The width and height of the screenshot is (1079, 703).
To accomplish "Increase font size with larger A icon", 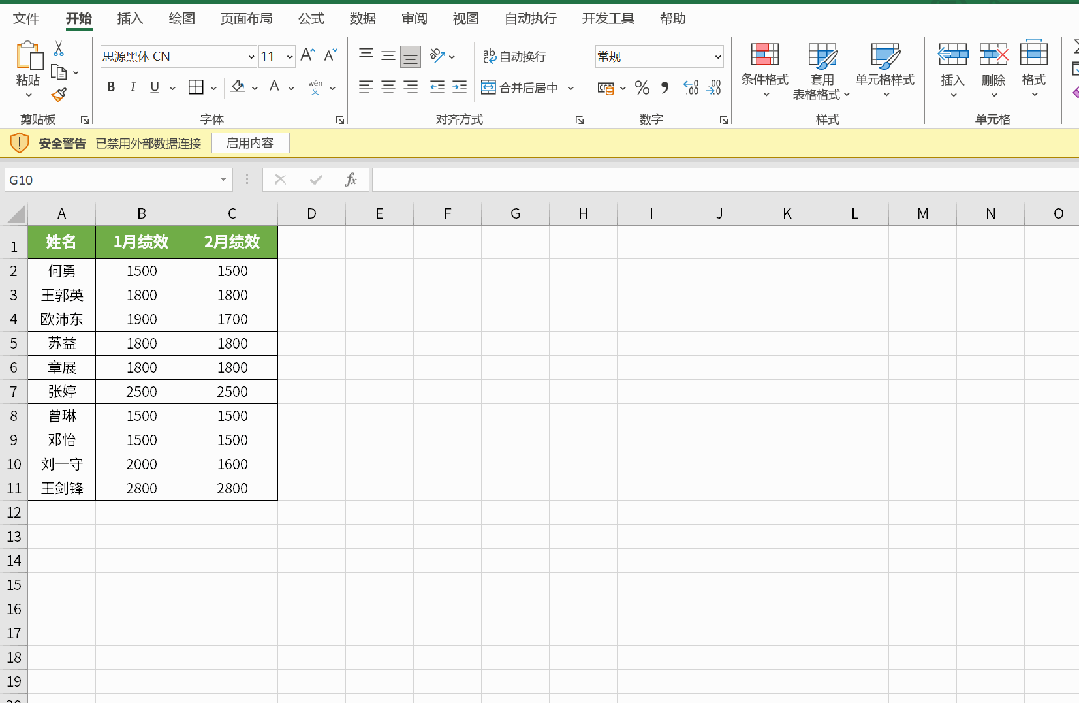I will [308, 56].
